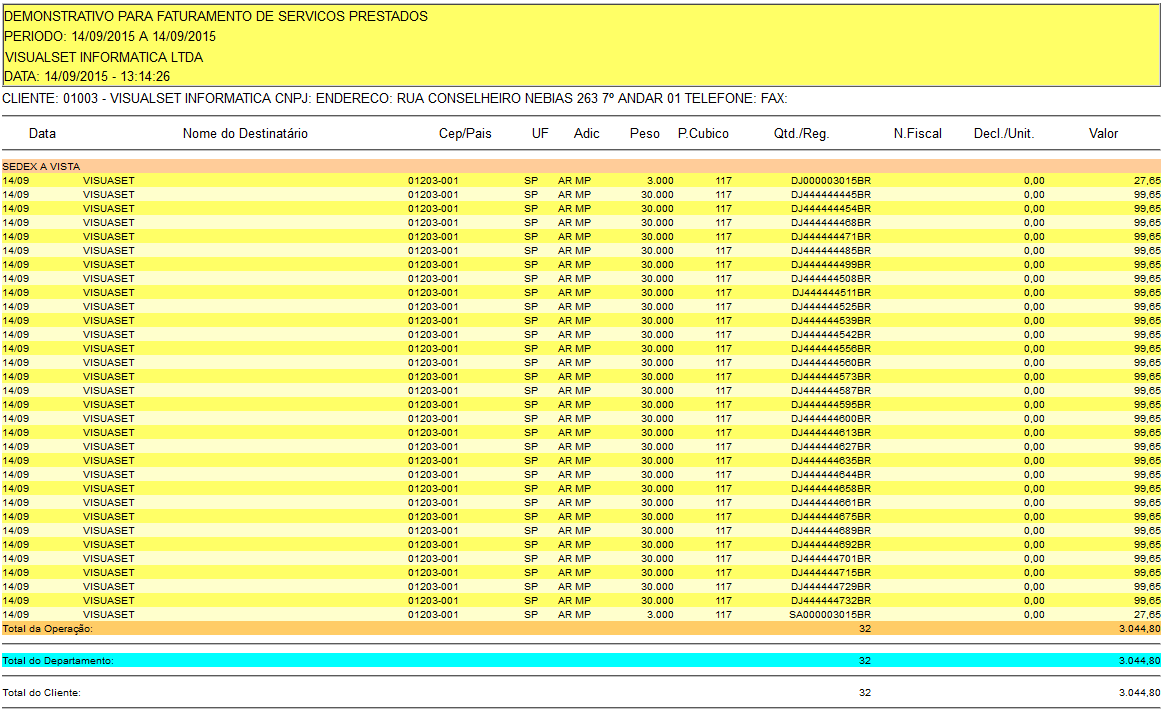
Task: Select tracking code DJ444444573BR
Action: pos(831,376)
